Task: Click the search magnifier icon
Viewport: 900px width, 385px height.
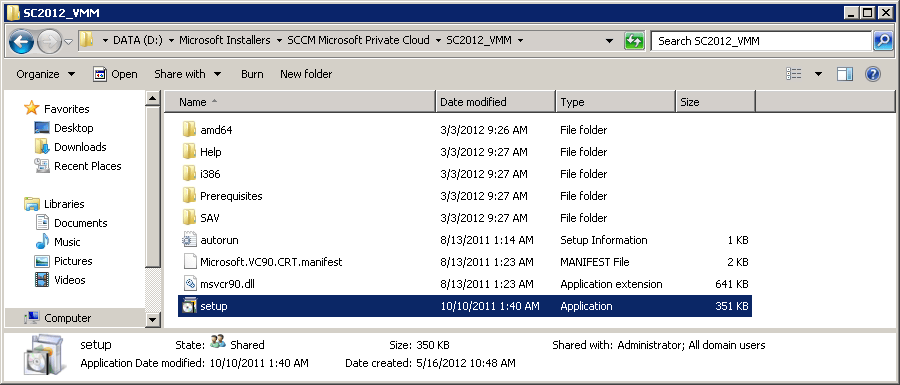Action: (882, 41)
